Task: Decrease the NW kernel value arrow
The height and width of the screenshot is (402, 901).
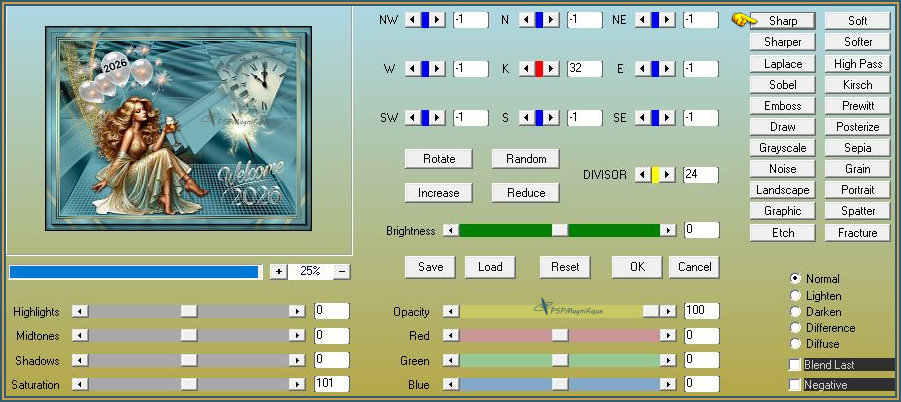Action: (411, 20)
